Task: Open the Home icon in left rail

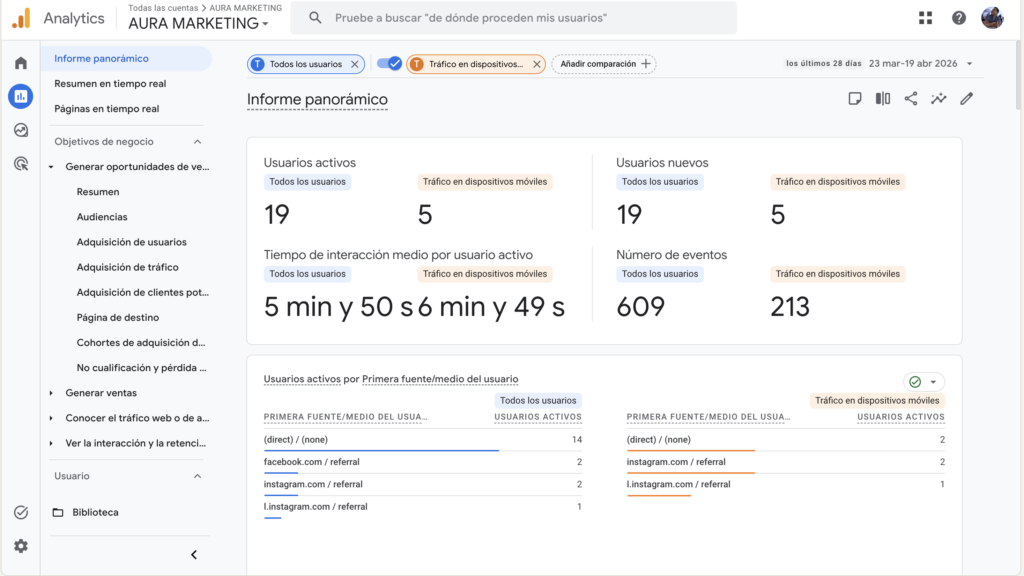Action: coord(21,63)
